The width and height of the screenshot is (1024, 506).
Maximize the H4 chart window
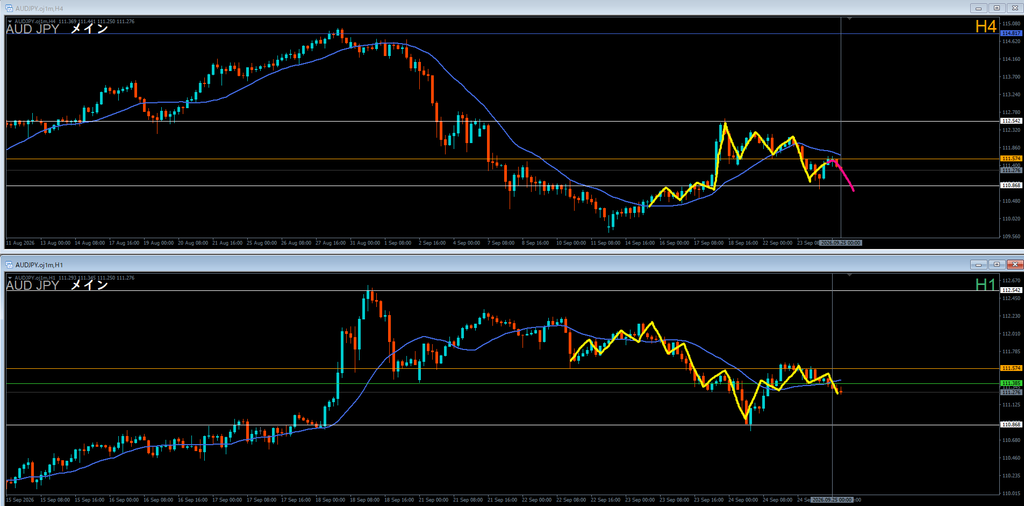pos(997,8)
